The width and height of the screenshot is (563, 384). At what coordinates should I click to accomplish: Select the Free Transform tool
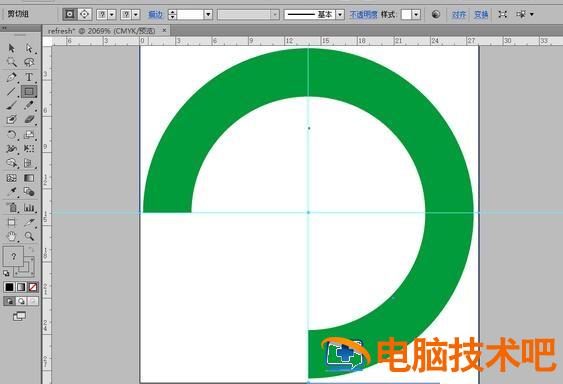point(29,148)
